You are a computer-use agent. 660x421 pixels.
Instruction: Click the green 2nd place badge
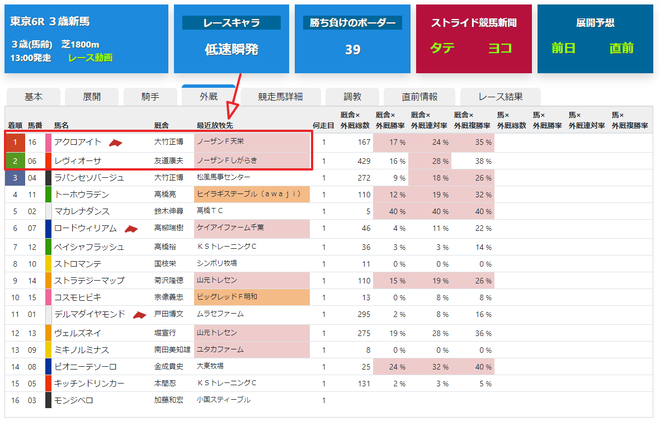pos(15,161)
